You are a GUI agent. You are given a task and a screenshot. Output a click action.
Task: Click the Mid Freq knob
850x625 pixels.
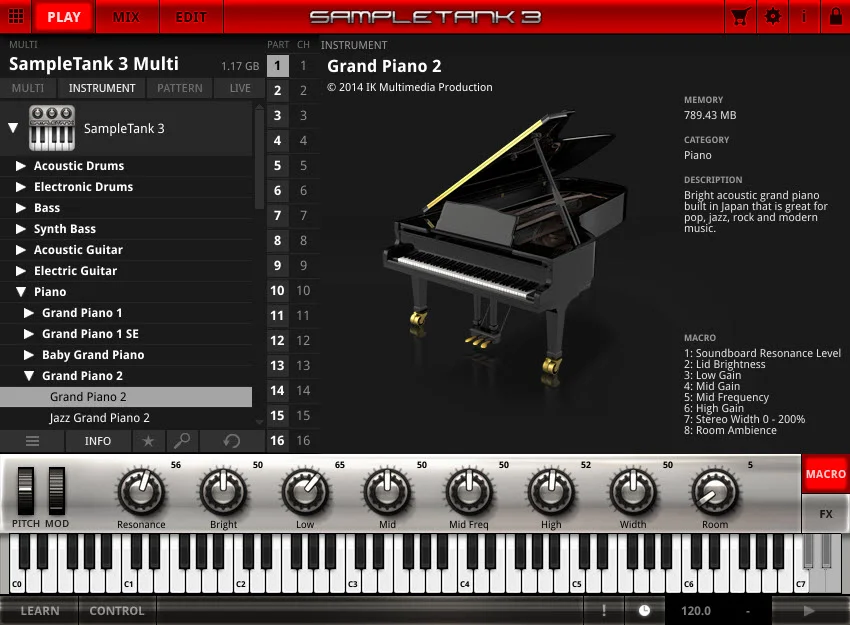[x=469, y=492]
